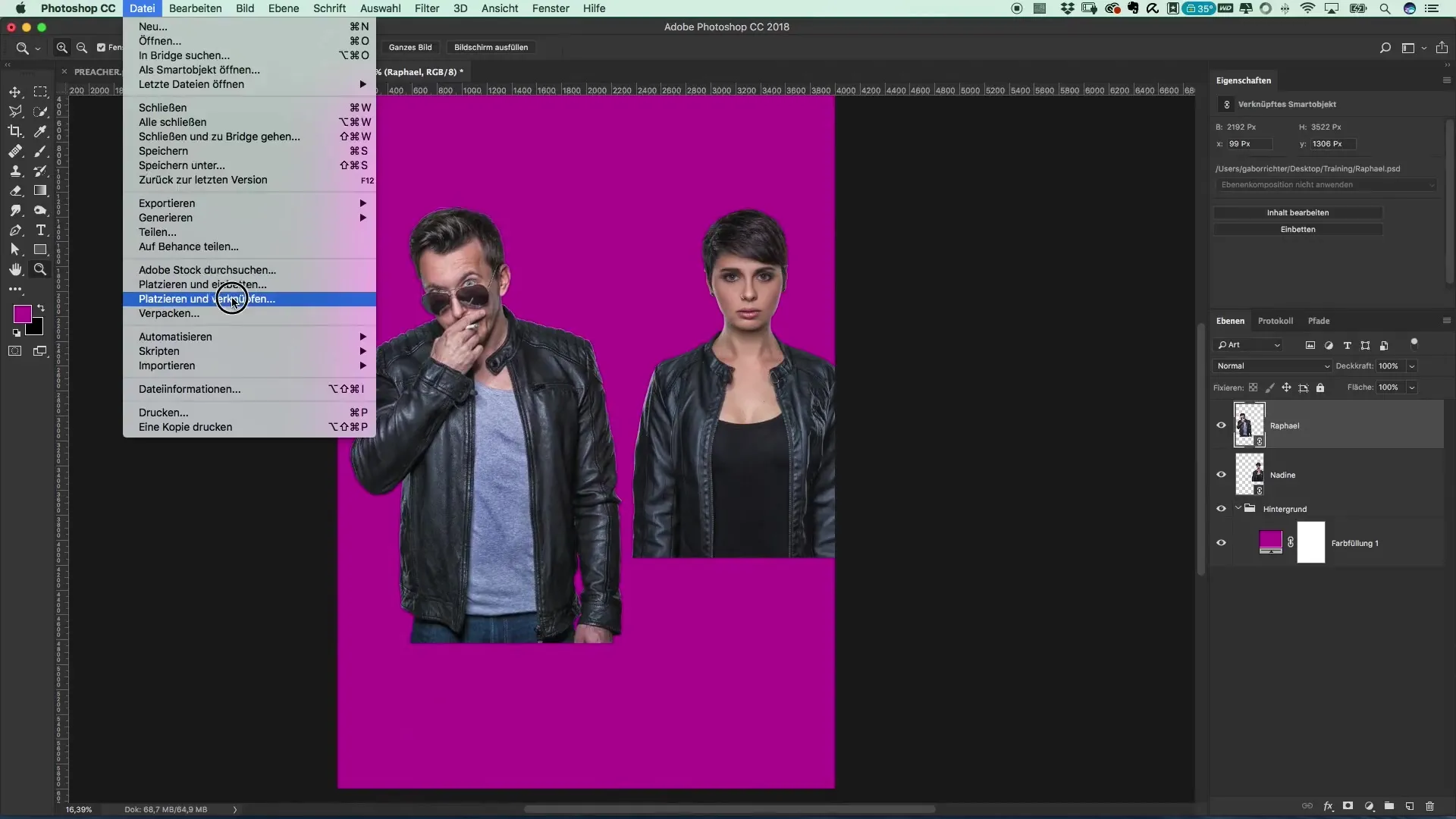1456x819 pixels.
Task: Click the Einbetten button
Action: [x=1298, y=230]
